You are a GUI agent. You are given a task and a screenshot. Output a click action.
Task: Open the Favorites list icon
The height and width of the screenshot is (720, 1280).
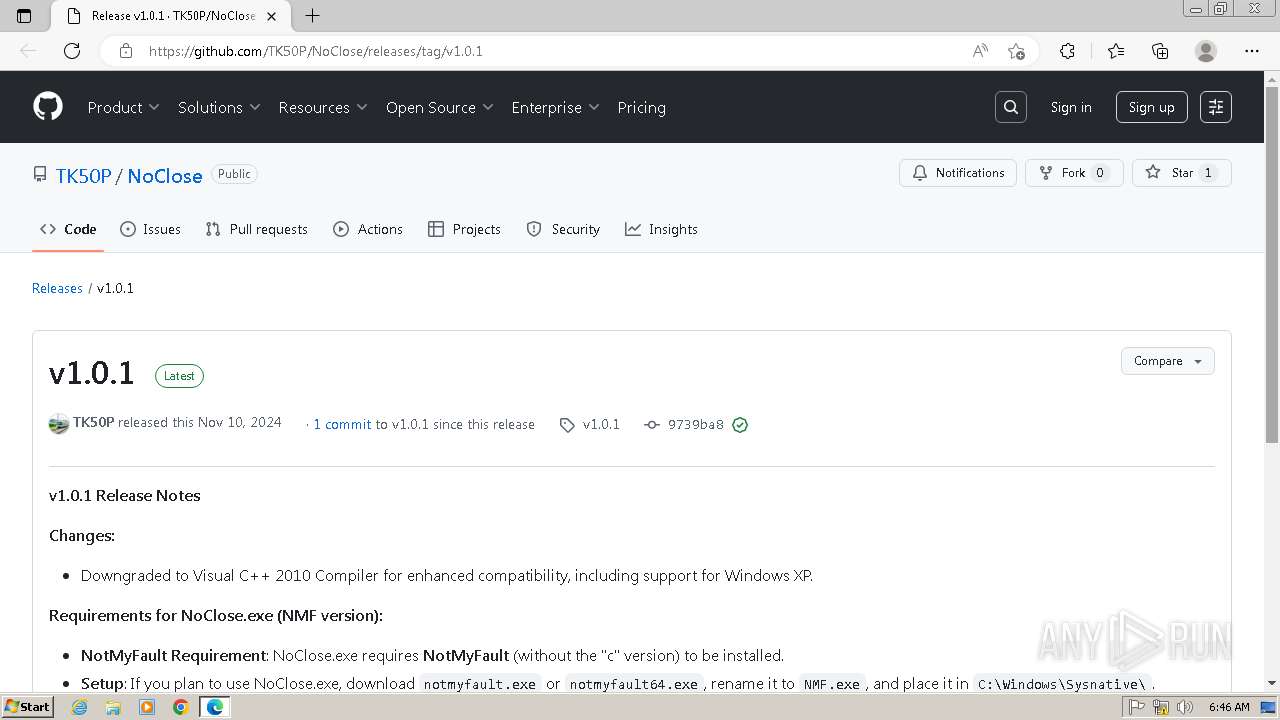tap(1116, 51)
